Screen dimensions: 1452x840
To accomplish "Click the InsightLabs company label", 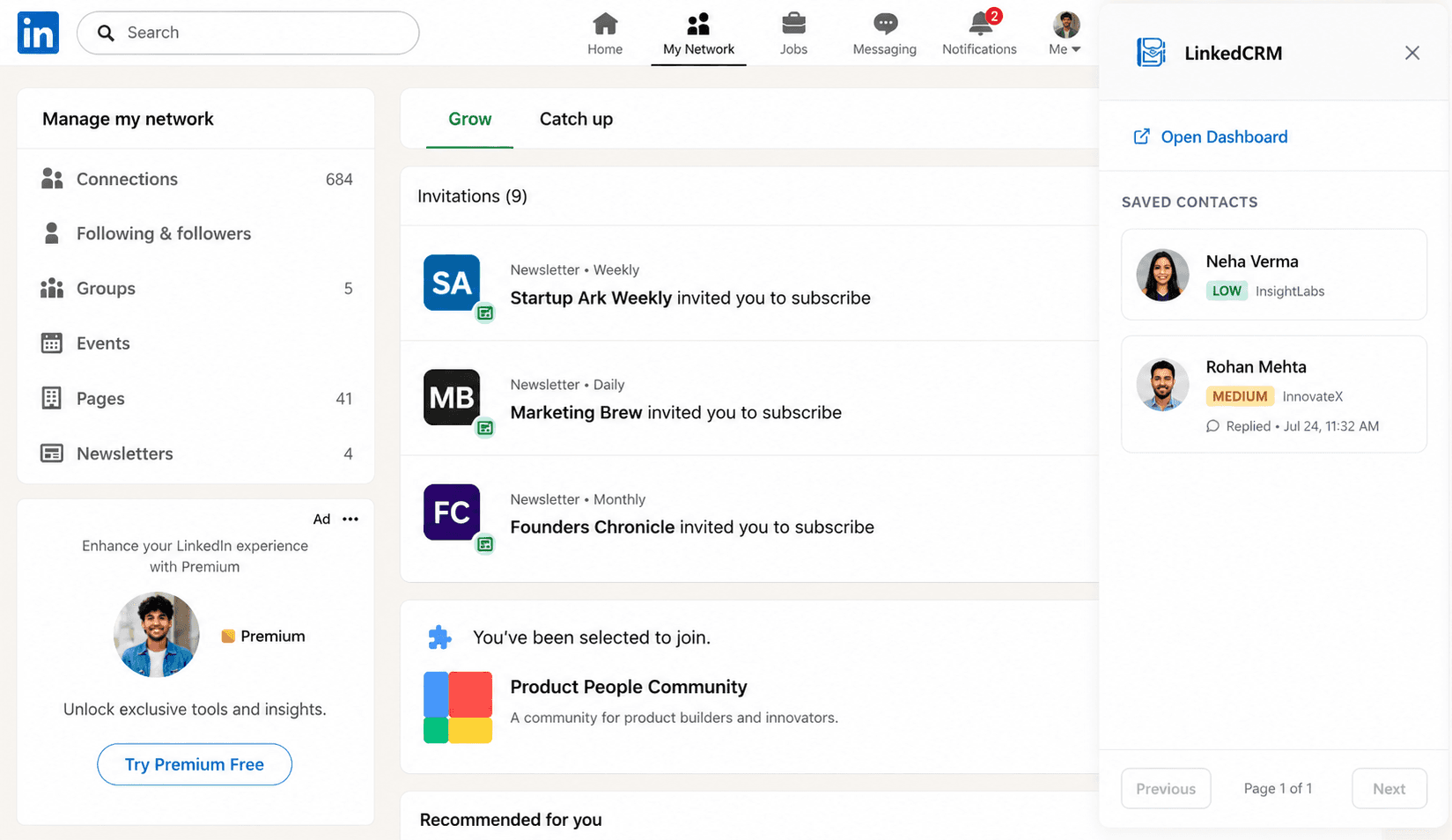I will (x=1290, y=291).
